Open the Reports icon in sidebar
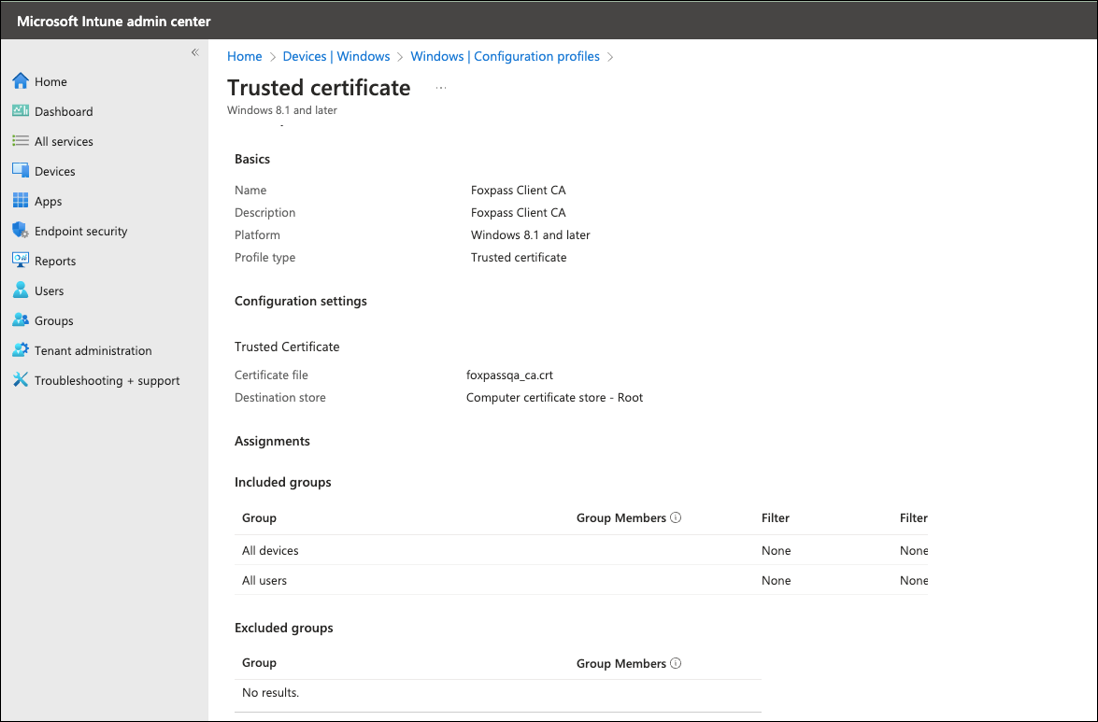The image size is (1098, 722). pos(20,260)
